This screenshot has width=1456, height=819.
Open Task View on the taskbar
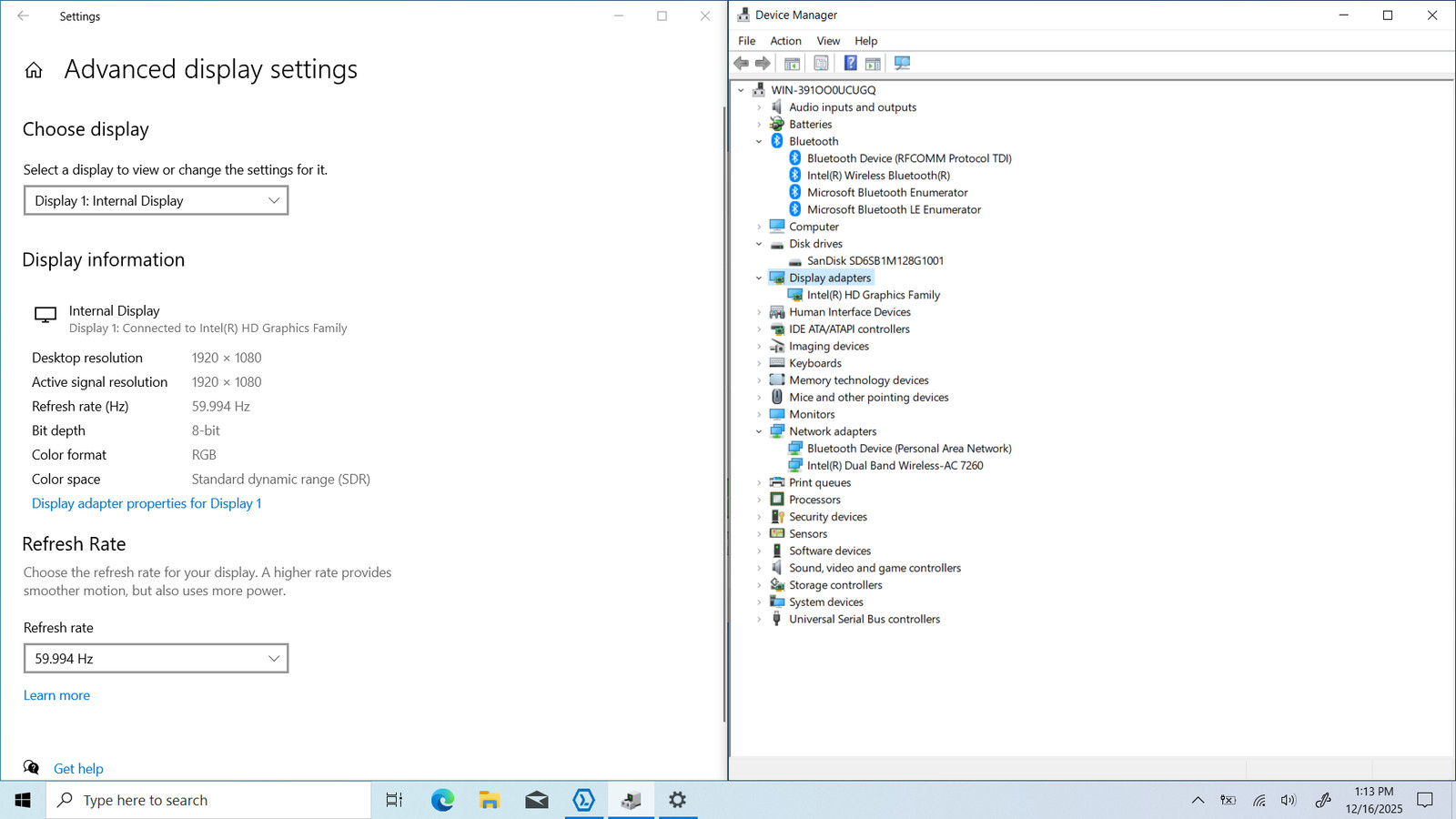pyautogui.click(x=394, y=800)
